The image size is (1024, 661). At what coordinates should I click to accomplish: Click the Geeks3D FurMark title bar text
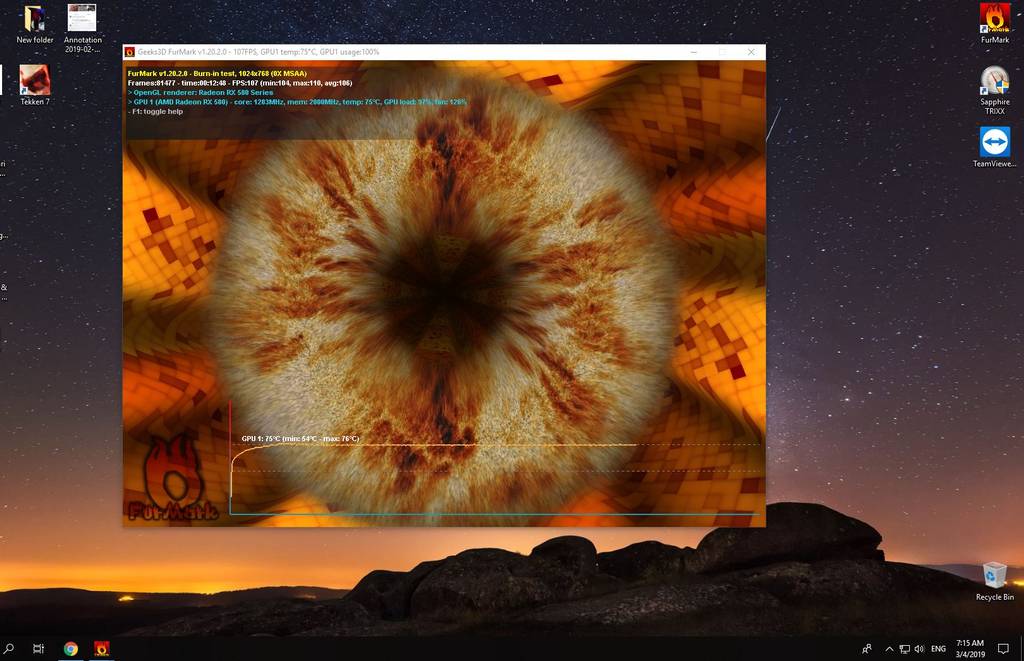pos(258,52)
